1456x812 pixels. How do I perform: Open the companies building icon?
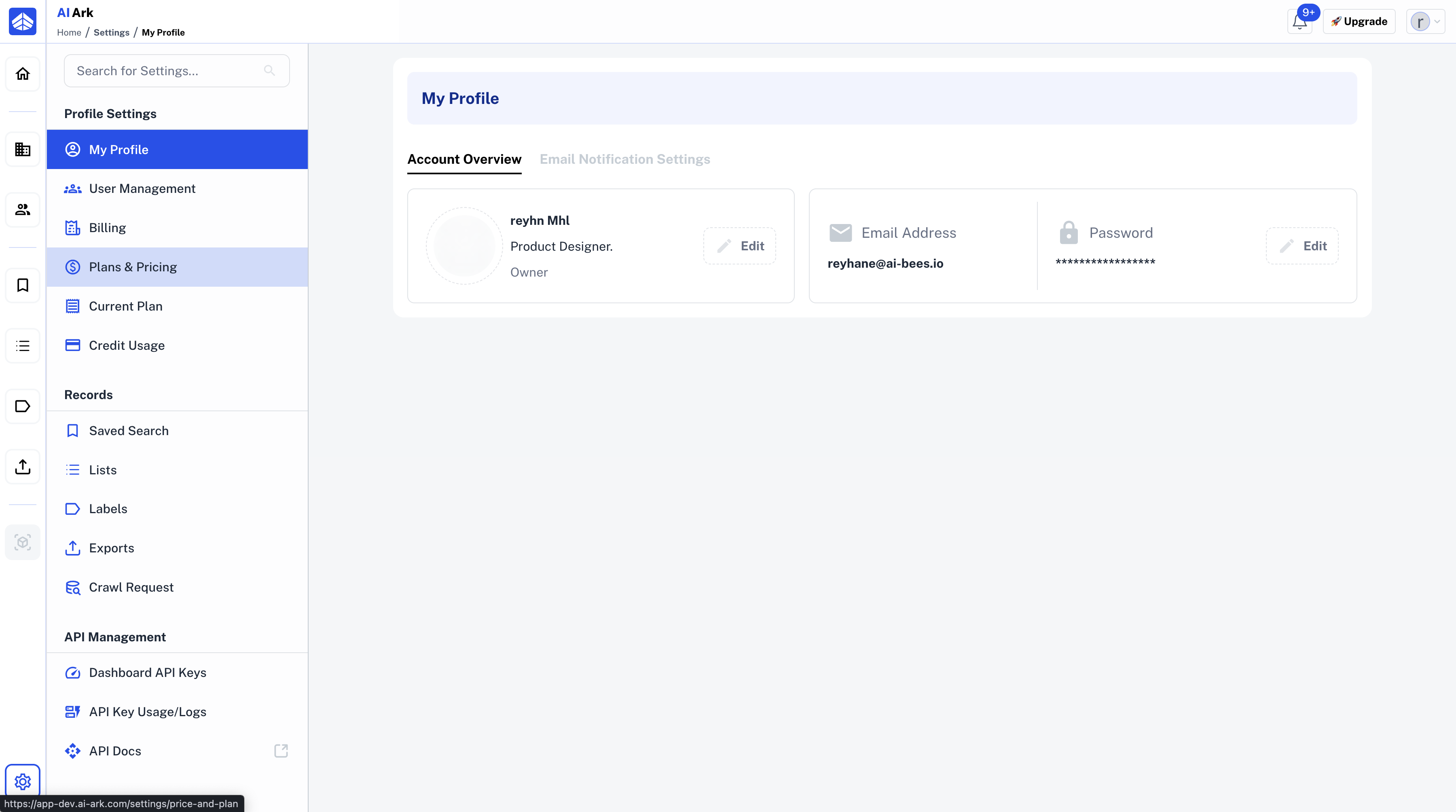(23, 149)
